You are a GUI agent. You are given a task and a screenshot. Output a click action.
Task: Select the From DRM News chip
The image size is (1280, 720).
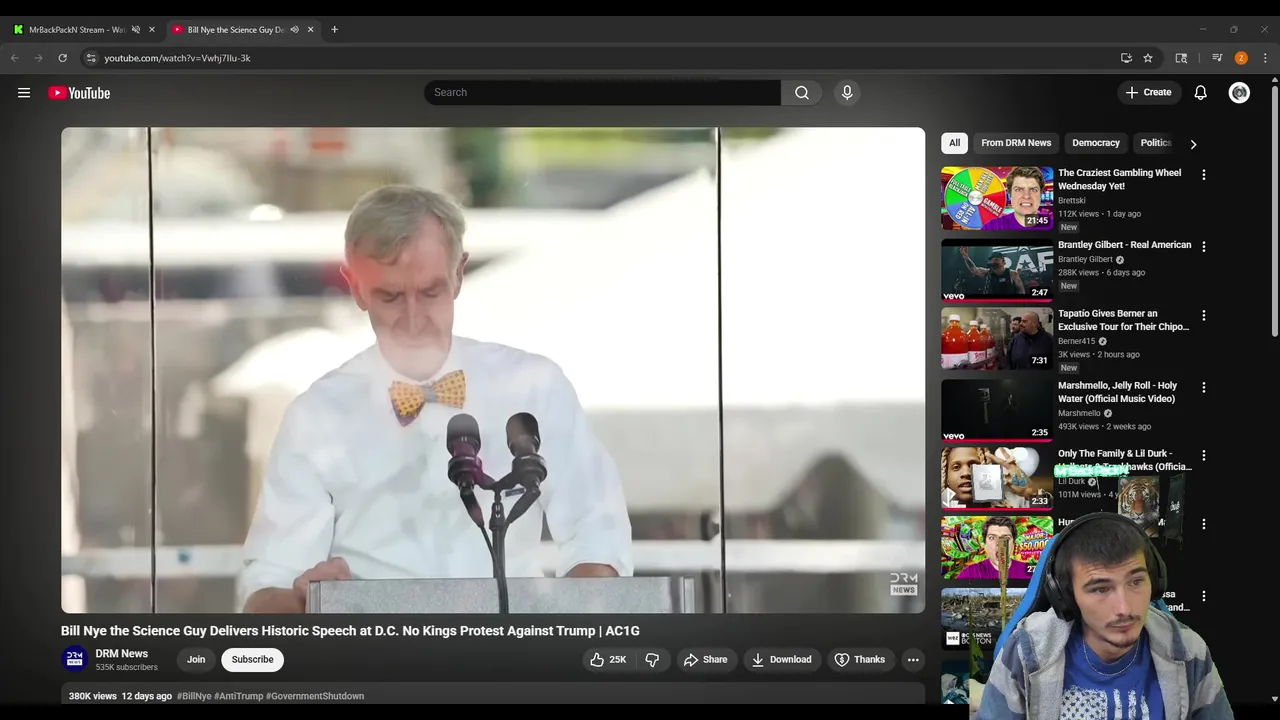[x=1016, y=143]
